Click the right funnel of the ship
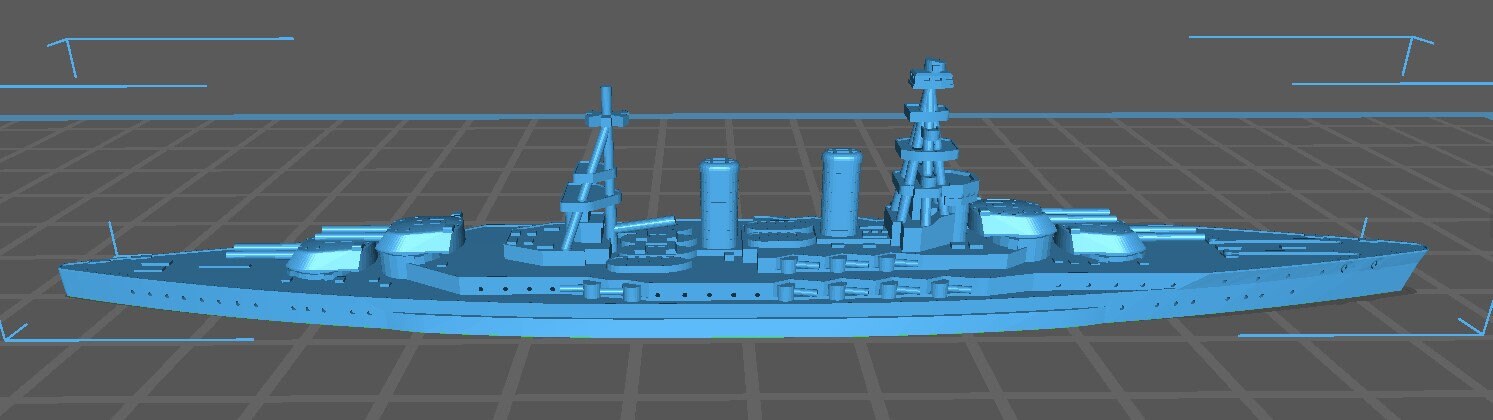The width and height of the screenshot is (1493, 420). (841, 194)
